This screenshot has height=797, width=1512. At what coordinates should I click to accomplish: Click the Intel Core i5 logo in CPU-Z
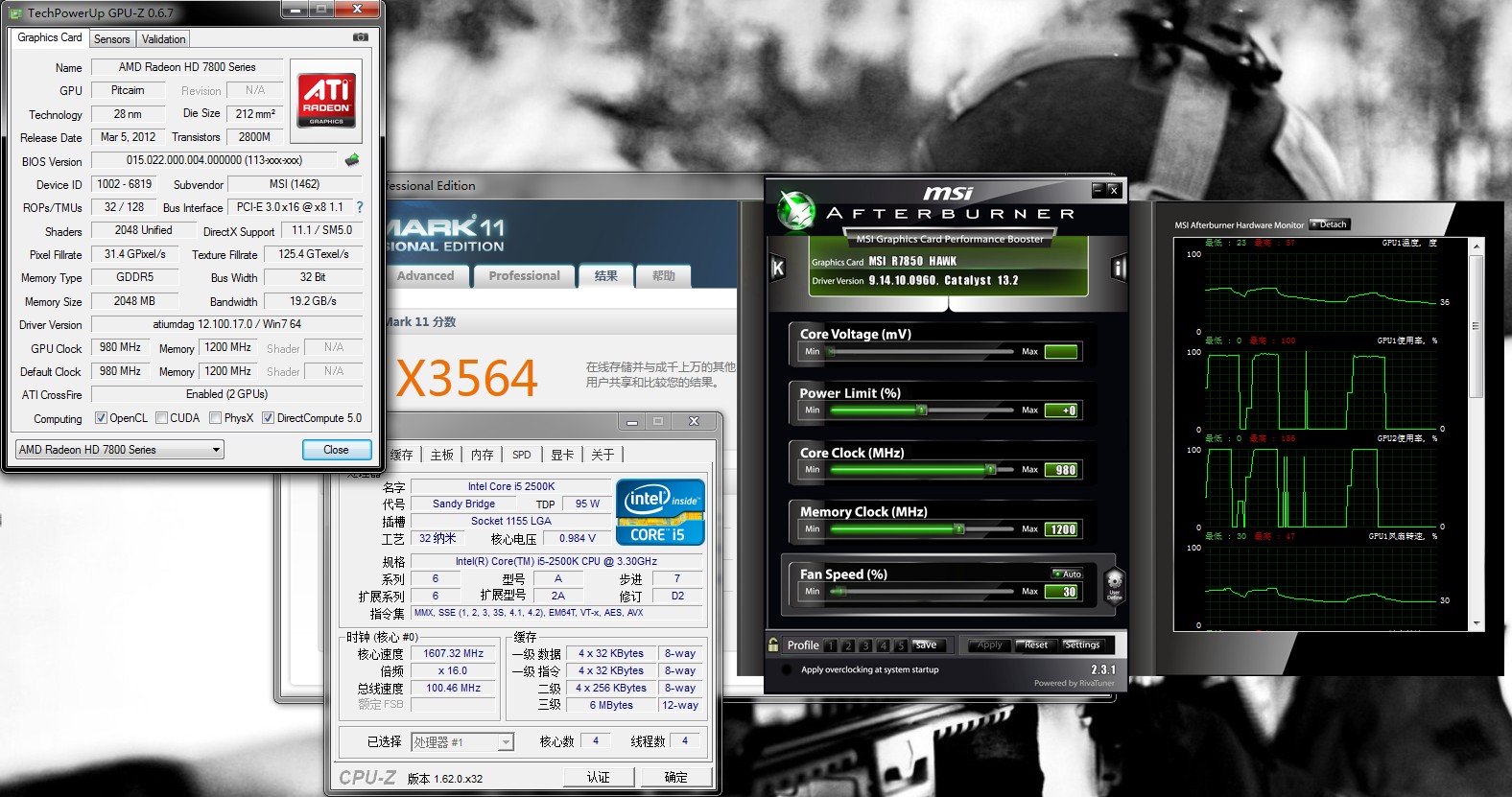[660, 512]
